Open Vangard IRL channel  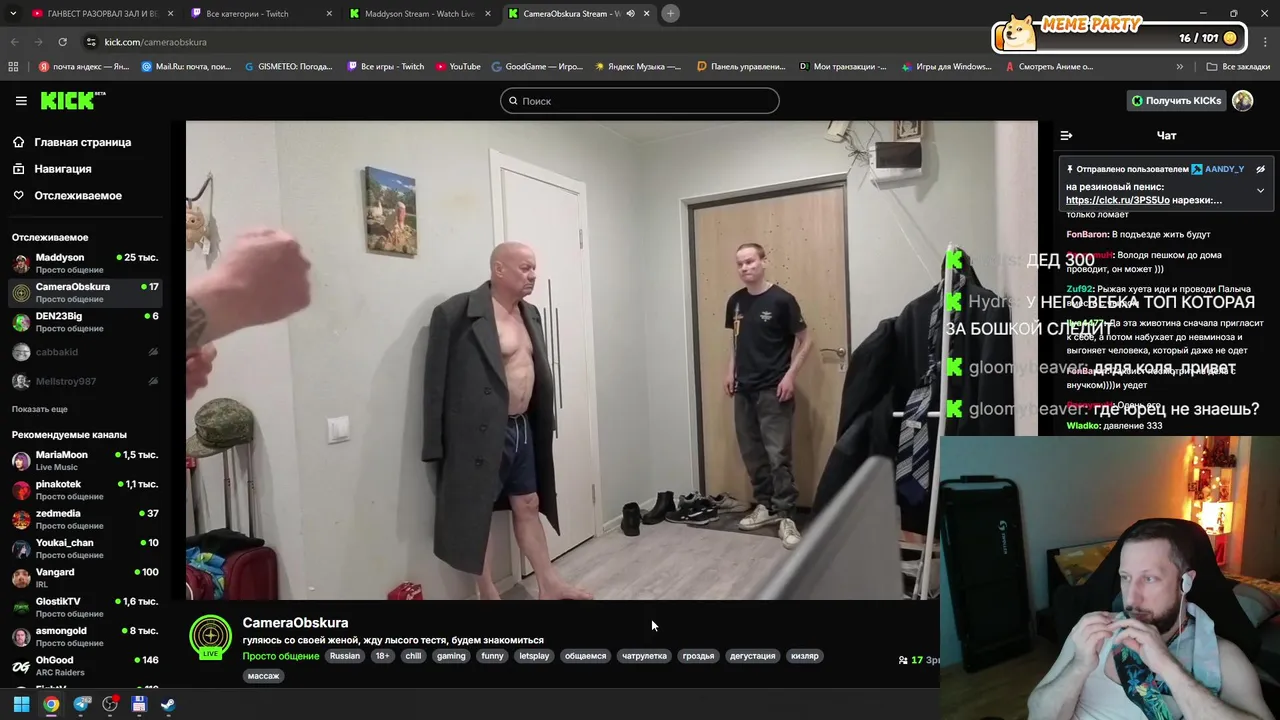85,578
